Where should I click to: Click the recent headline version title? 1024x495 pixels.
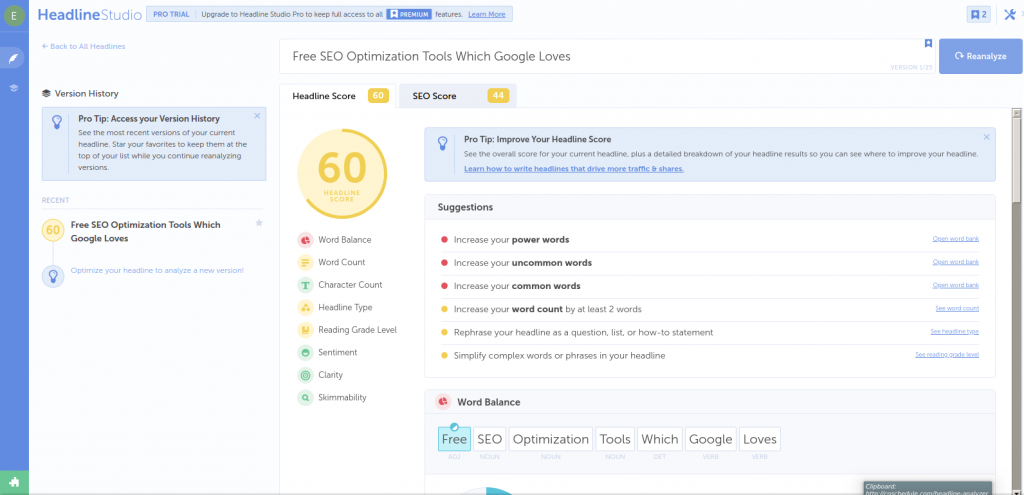(146, 231)
